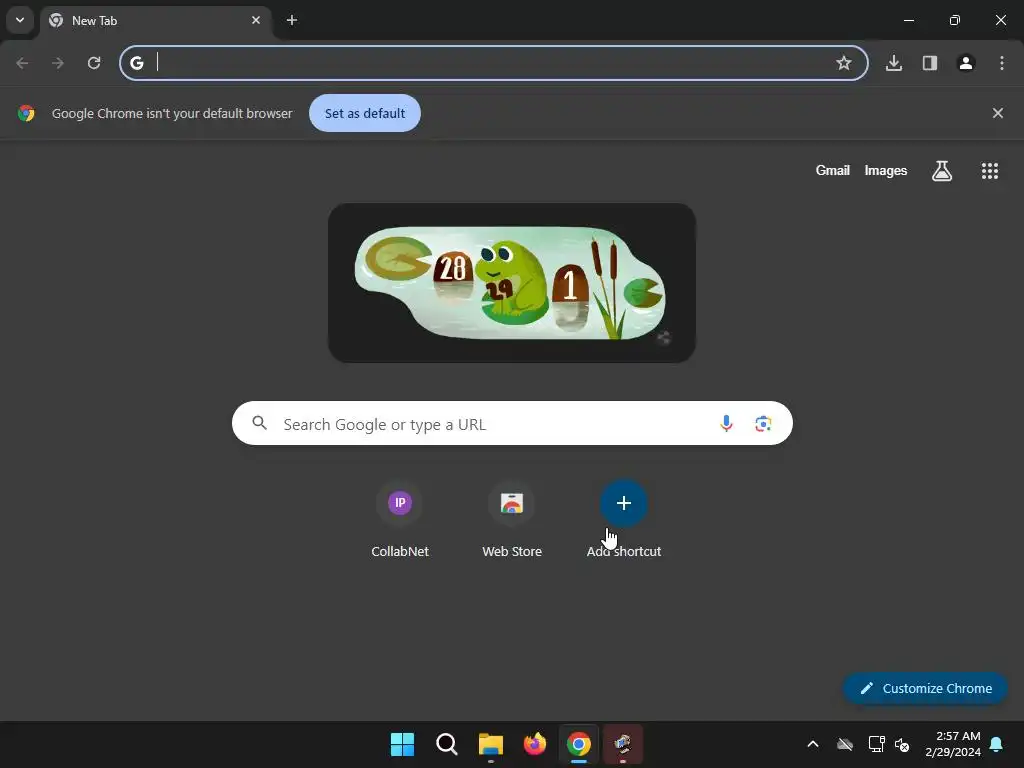Search by image with Lens icon

(763, 423)
